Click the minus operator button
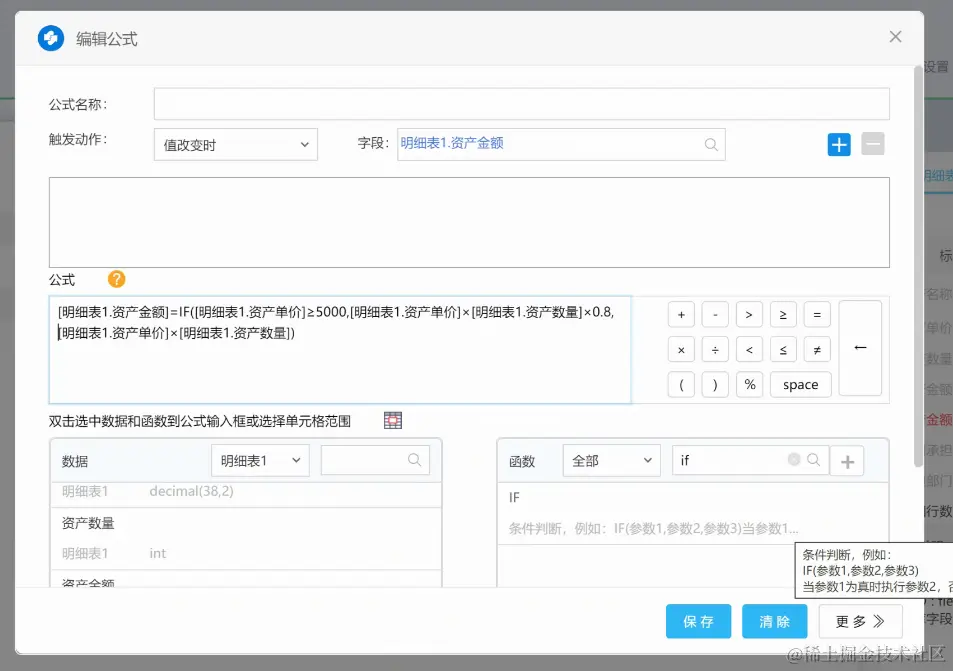Screen dimensions: 953x671 (x=715, y=315)
